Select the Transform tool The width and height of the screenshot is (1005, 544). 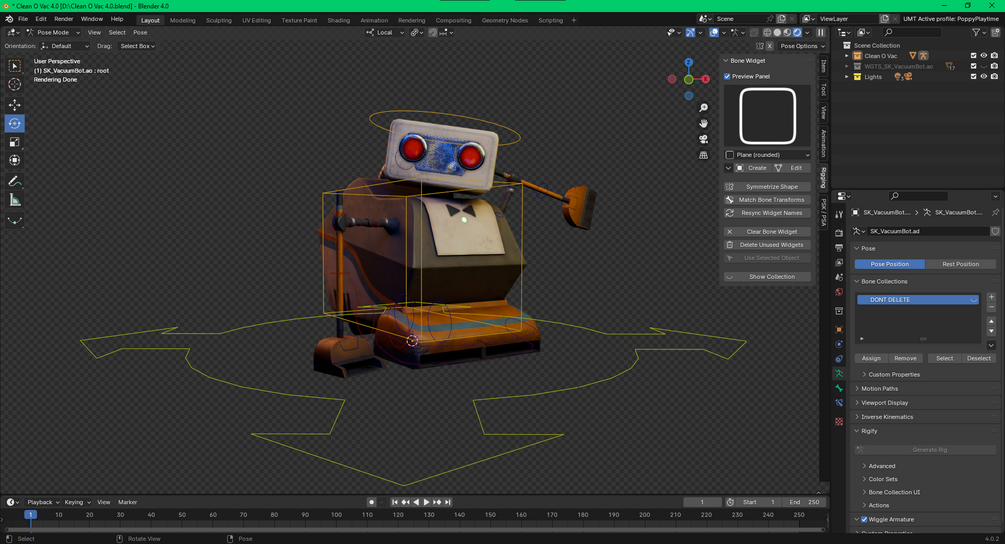coord(14,160)
